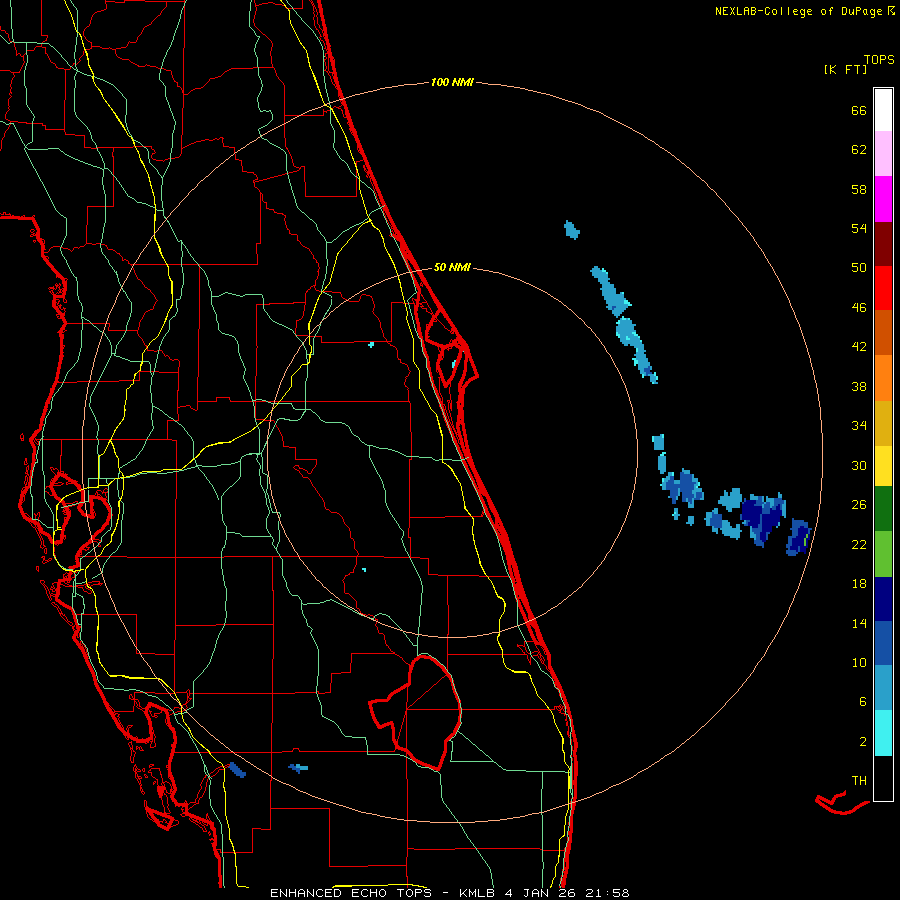Click the bright orange legend swatch

883,378
